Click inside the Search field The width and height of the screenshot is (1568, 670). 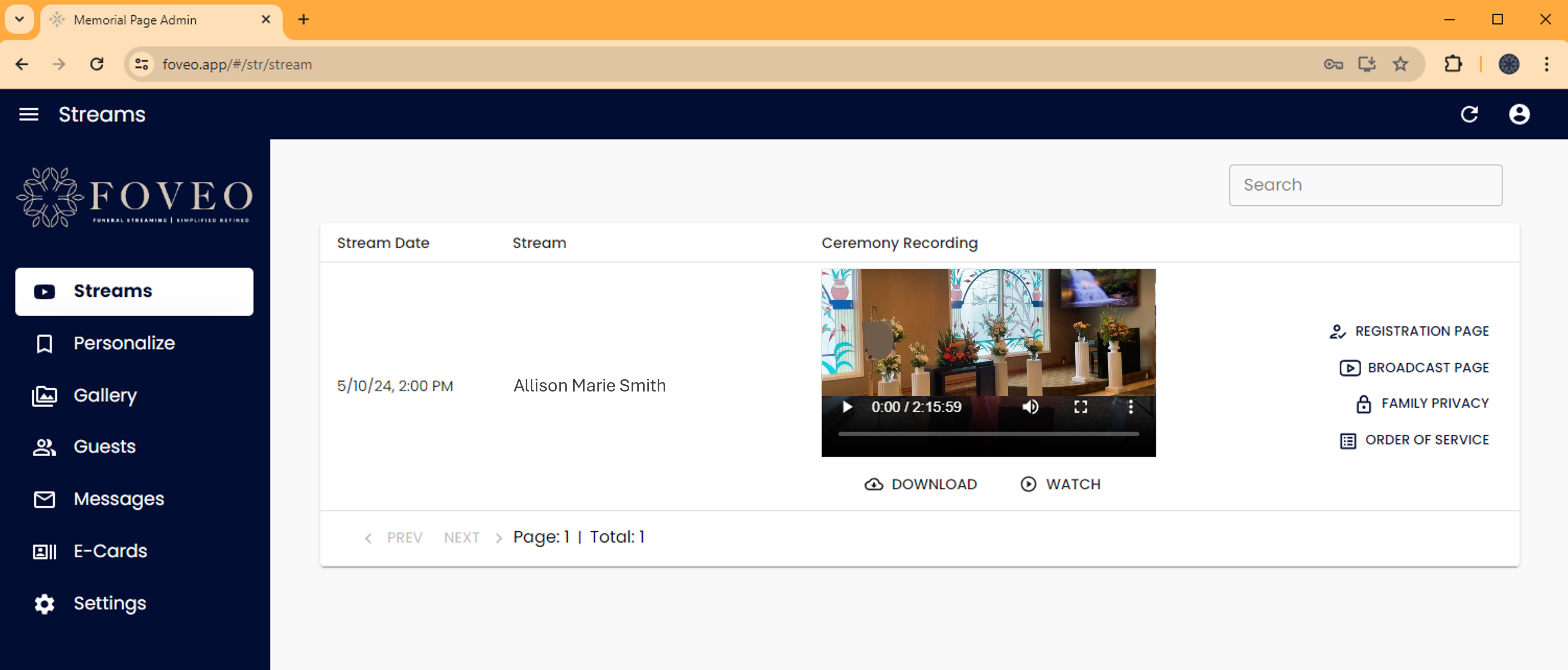click(x=1365, y=185)
